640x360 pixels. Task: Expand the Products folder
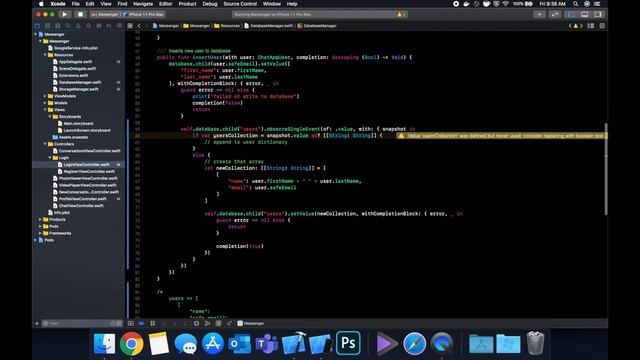40,219
